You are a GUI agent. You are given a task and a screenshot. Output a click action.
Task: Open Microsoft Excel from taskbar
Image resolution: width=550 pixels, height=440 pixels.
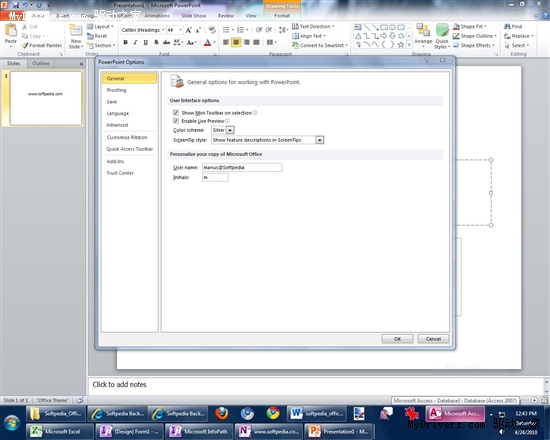[60, 431]
